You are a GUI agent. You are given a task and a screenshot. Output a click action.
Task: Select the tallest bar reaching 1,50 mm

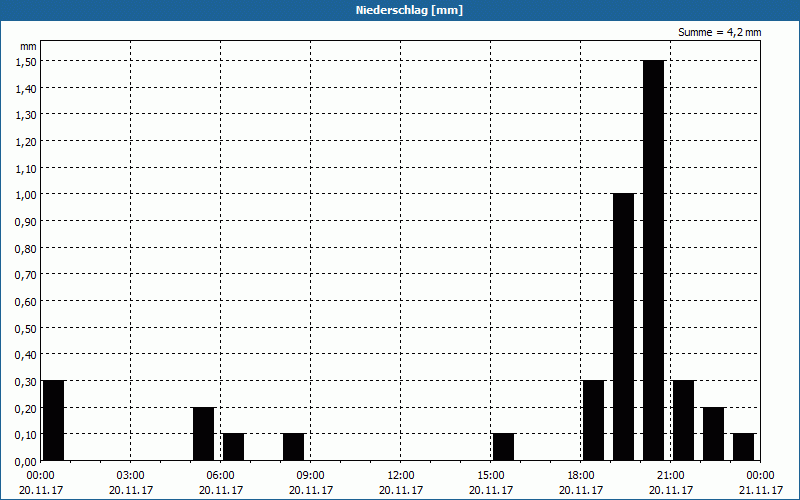[x=654, y=261]
